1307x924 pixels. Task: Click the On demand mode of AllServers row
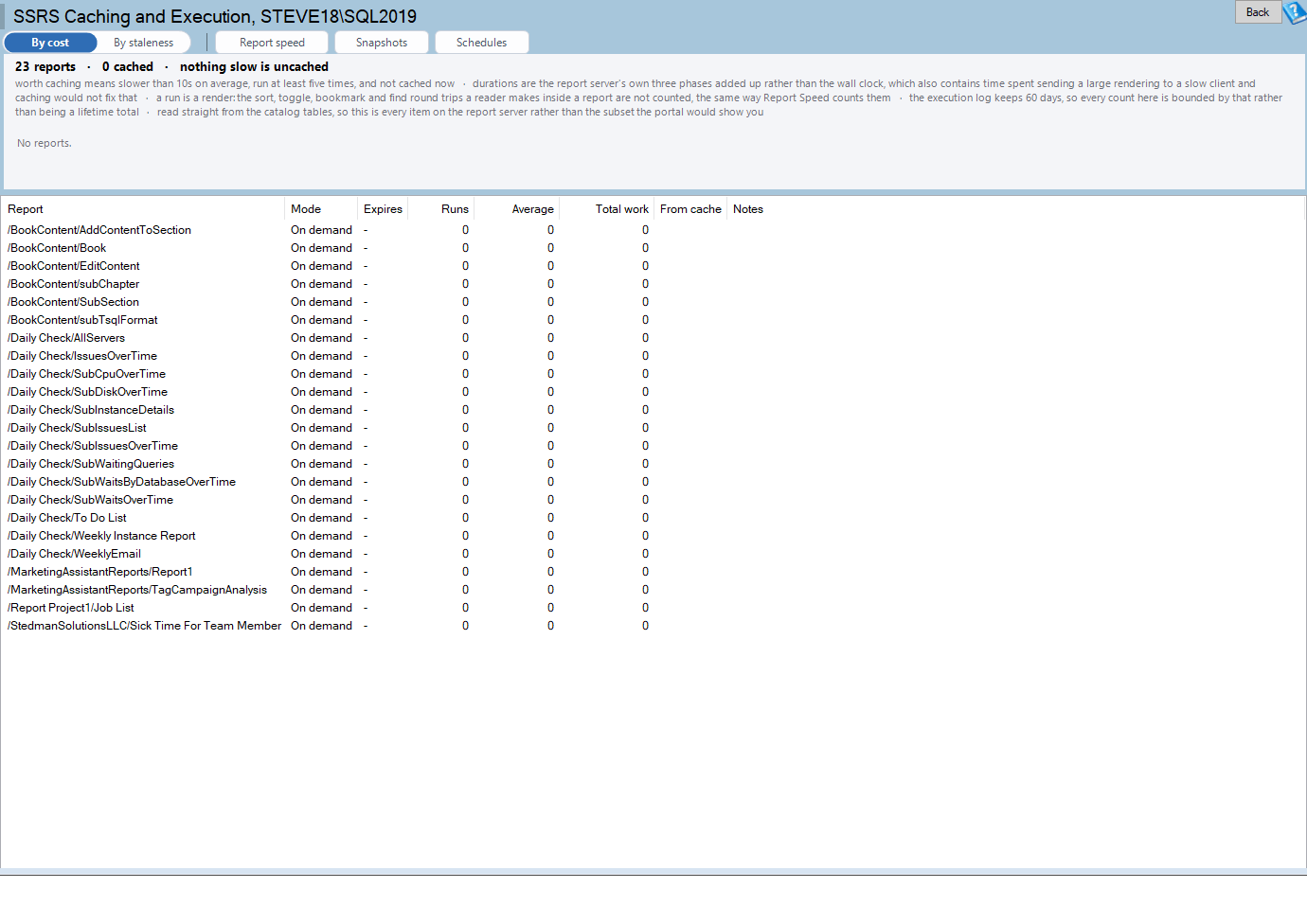click(321, 338)
